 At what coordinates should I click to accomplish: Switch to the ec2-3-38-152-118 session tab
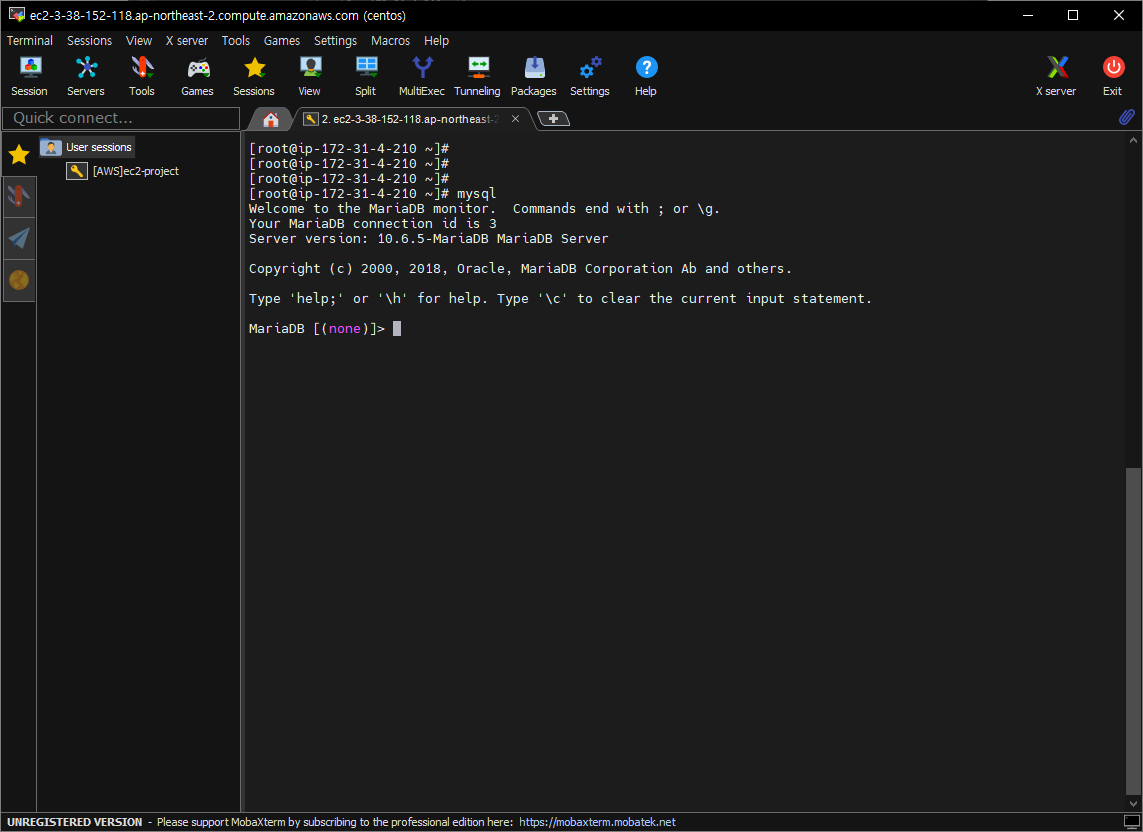[x=410, y=119]
